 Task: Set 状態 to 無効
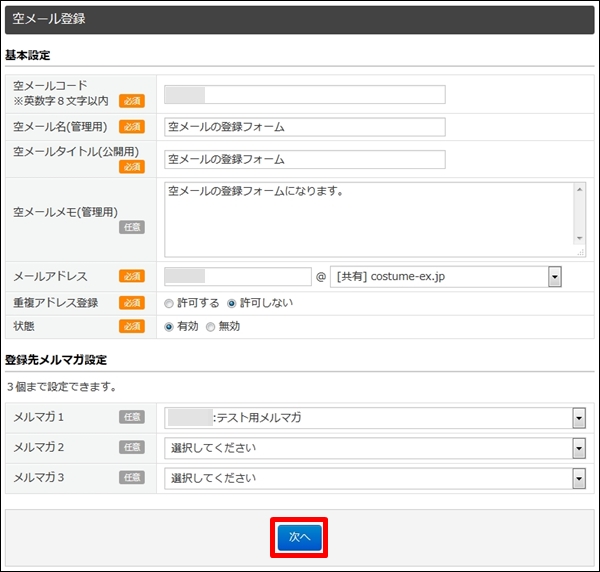[210, 327]
